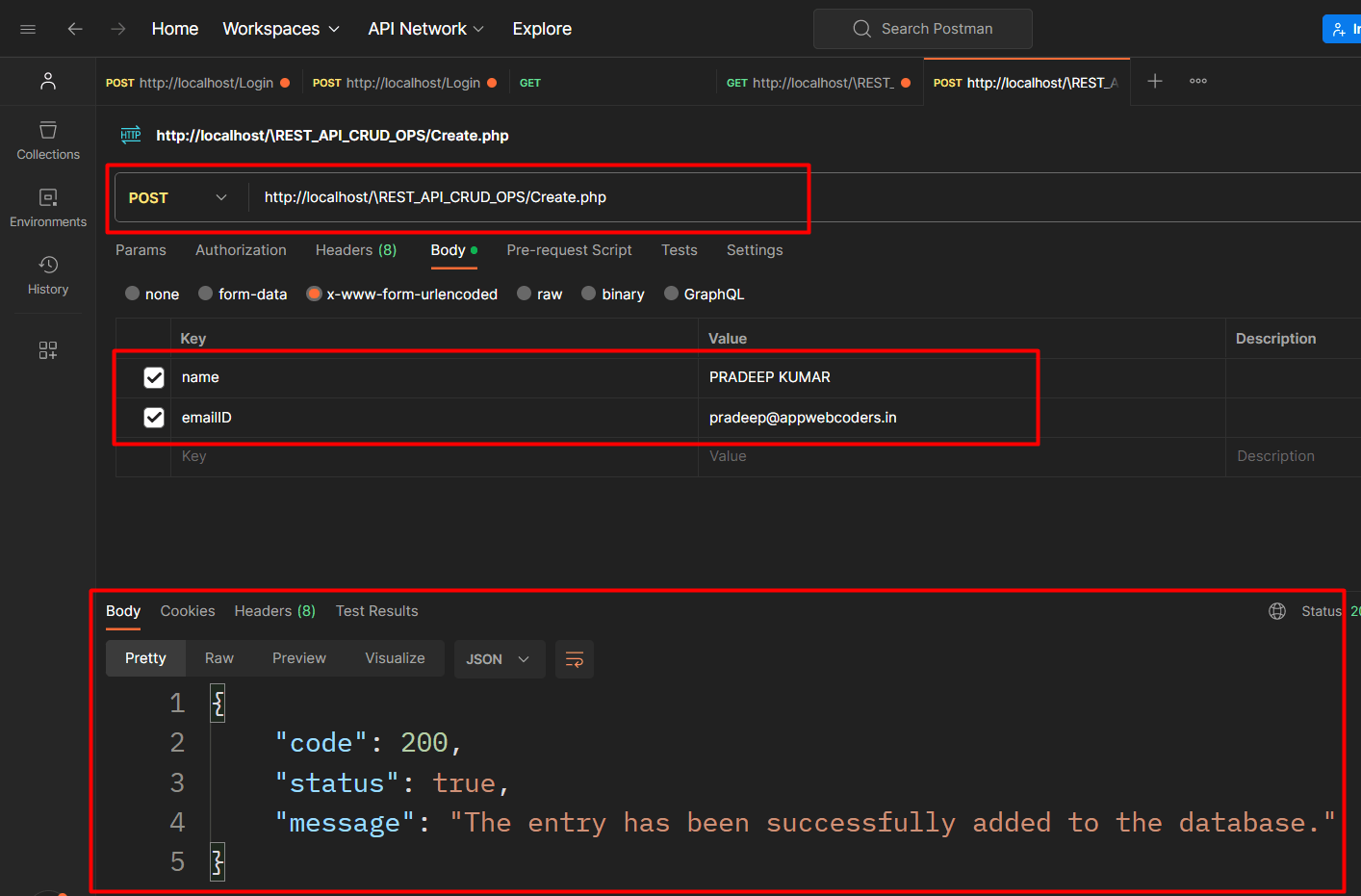Open the response Headers (8) tab
This screenshot has width=1361, height=896.
pos(275,611)
